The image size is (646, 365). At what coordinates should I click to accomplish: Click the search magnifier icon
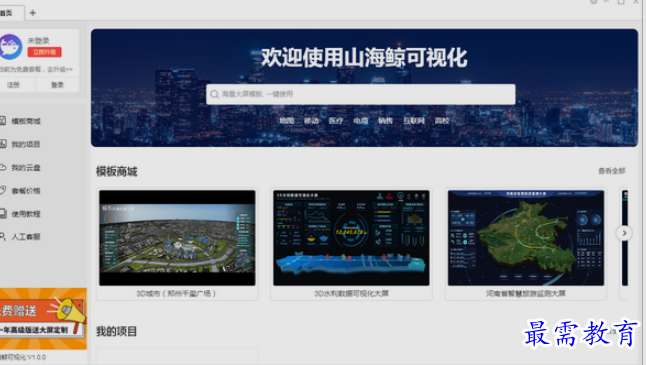coord(215,94)
